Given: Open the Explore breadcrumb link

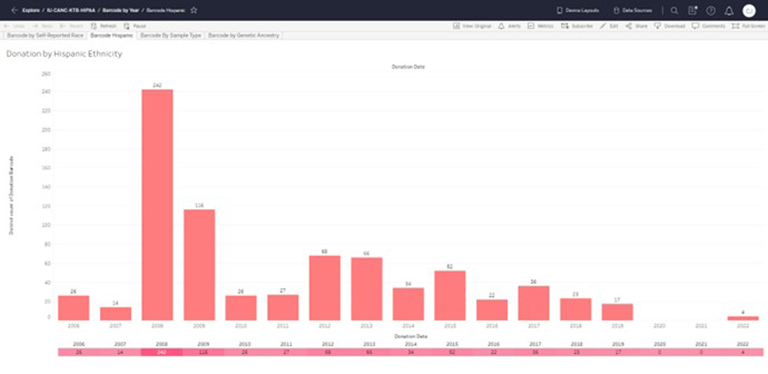Looking at the screenshot, I should coord(31,10).
